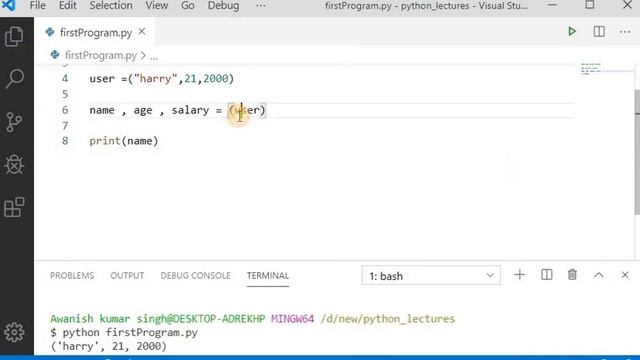Click the number 2000 in line 4
The image size is (640, 360).
coord(215,78)
